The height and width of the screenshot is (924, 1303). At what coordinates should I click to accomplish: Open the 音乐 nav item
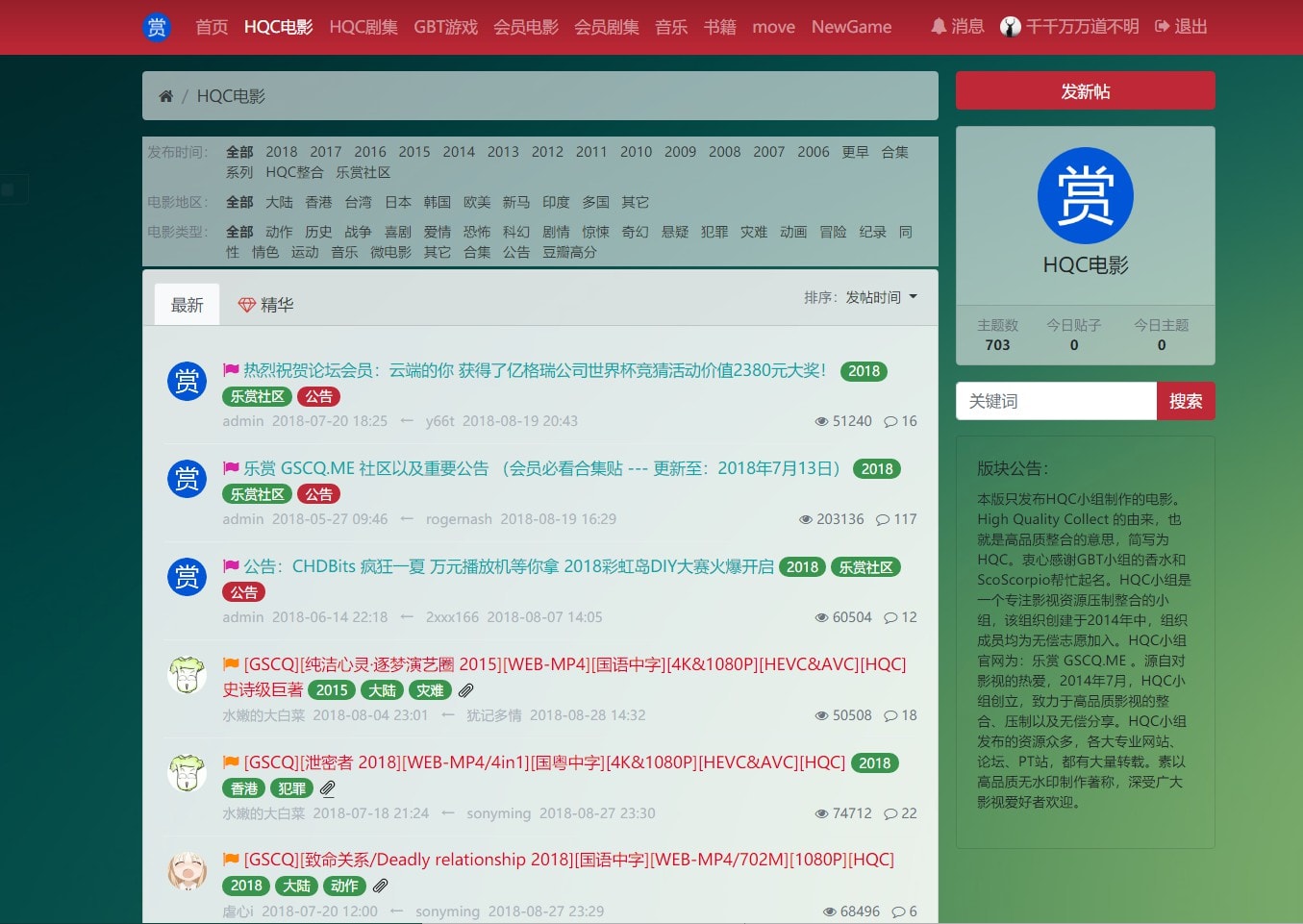click(x=671, y=27)
